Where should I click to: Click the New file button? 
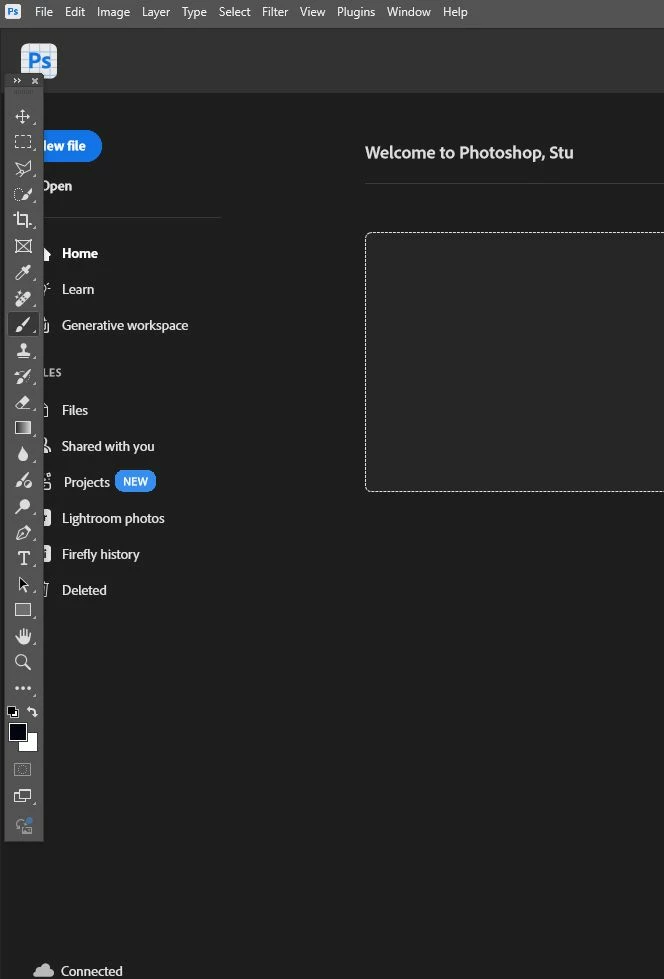(x=71, y=146)
